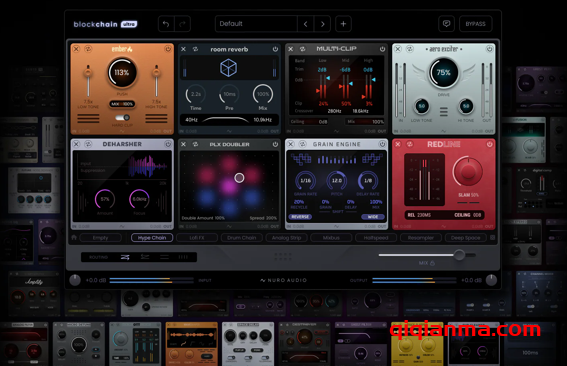Image resolution: width=567 pixels, height=366 pixels.
Task: Open the grid icon after Deep Space
Action: tap(492, 238)
